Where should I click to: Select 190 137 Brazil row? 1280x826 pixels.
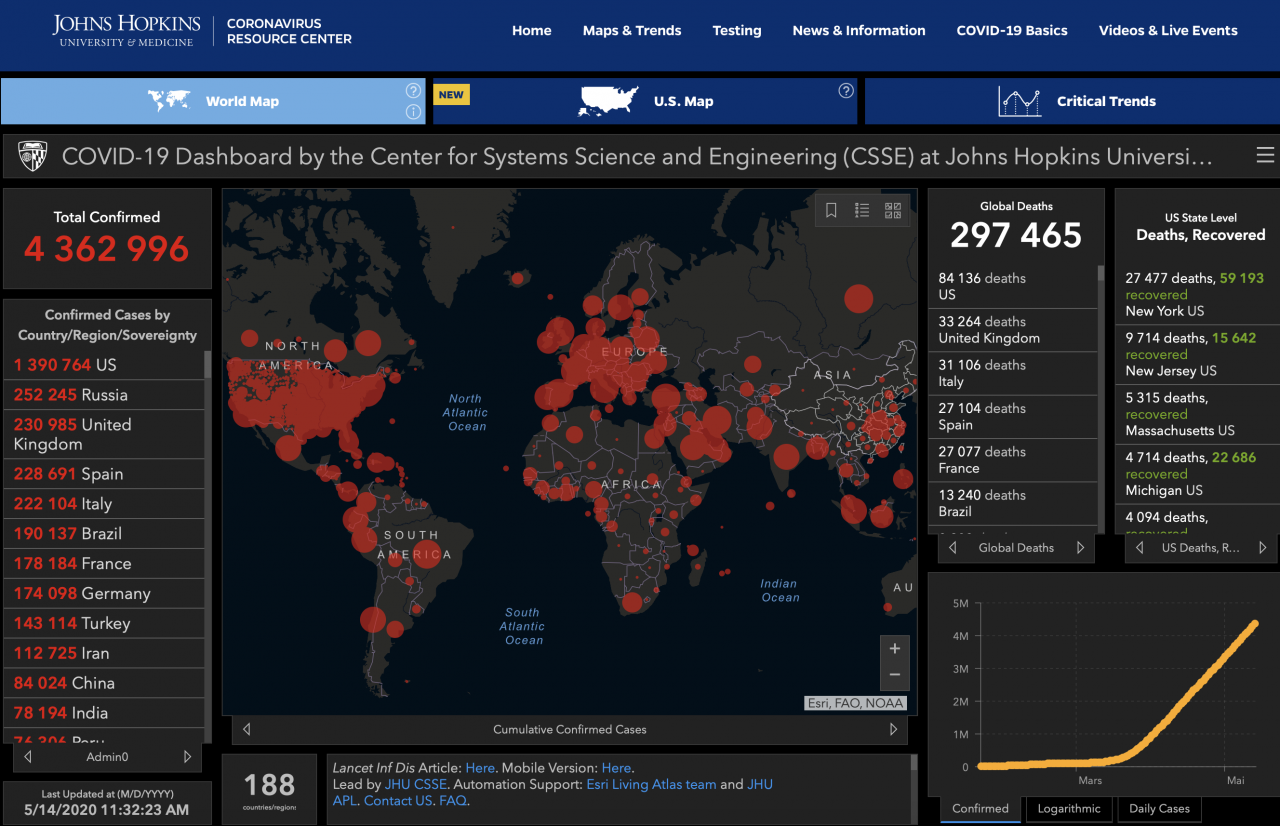pyautogui.click(x=104, y=534)
